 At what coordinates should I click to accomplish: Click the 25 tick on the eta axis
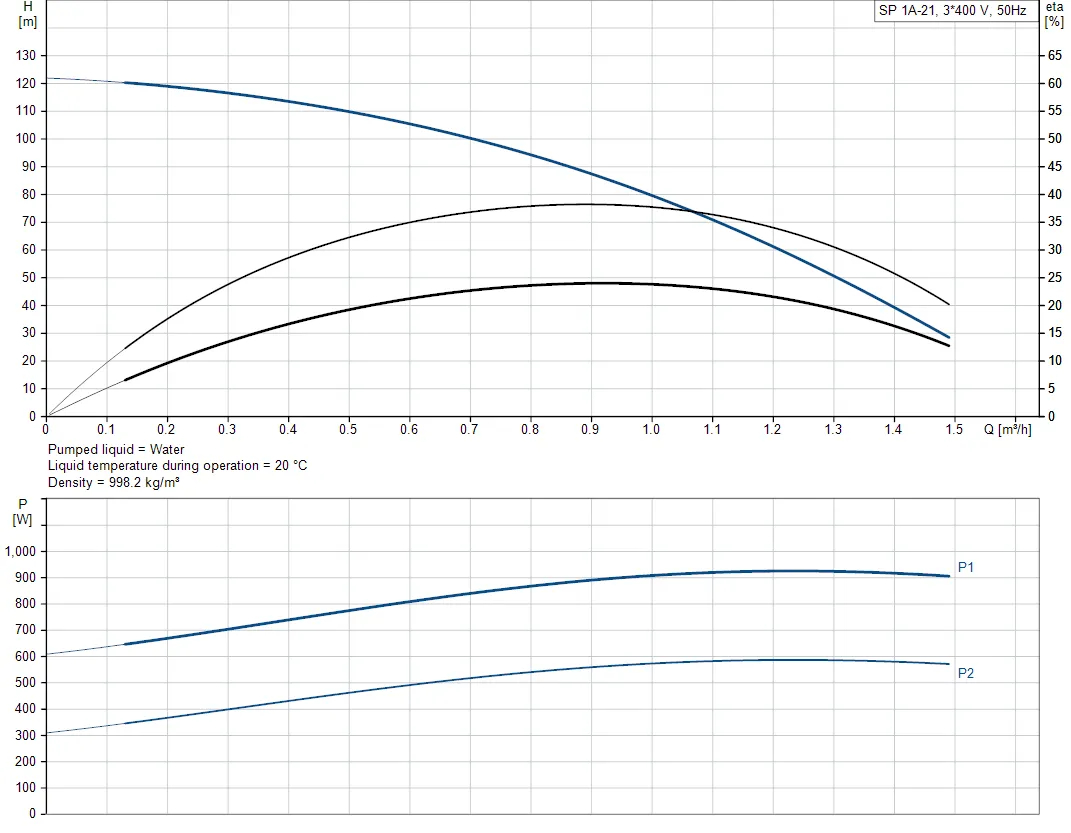(x=1055, y=278)
